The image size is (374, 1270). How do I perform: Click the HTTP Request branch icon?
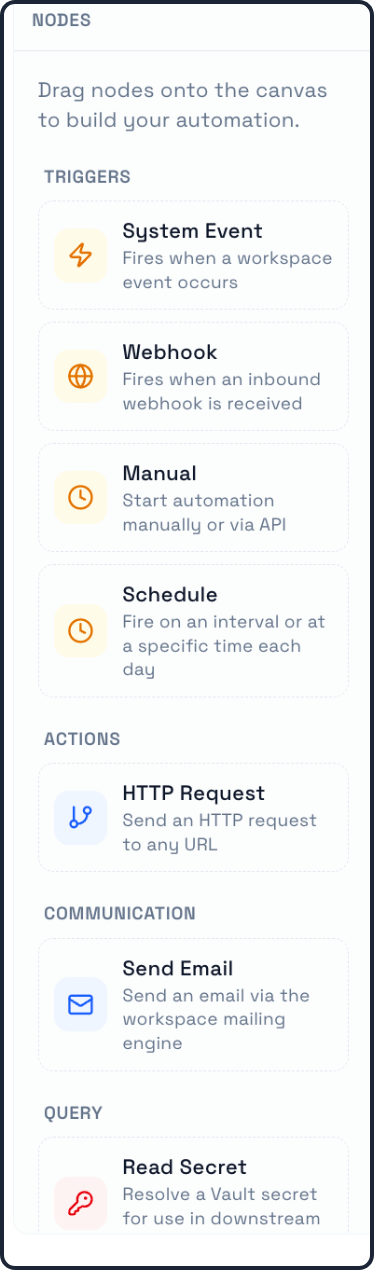pyautogui.click(x=81, y=817)
